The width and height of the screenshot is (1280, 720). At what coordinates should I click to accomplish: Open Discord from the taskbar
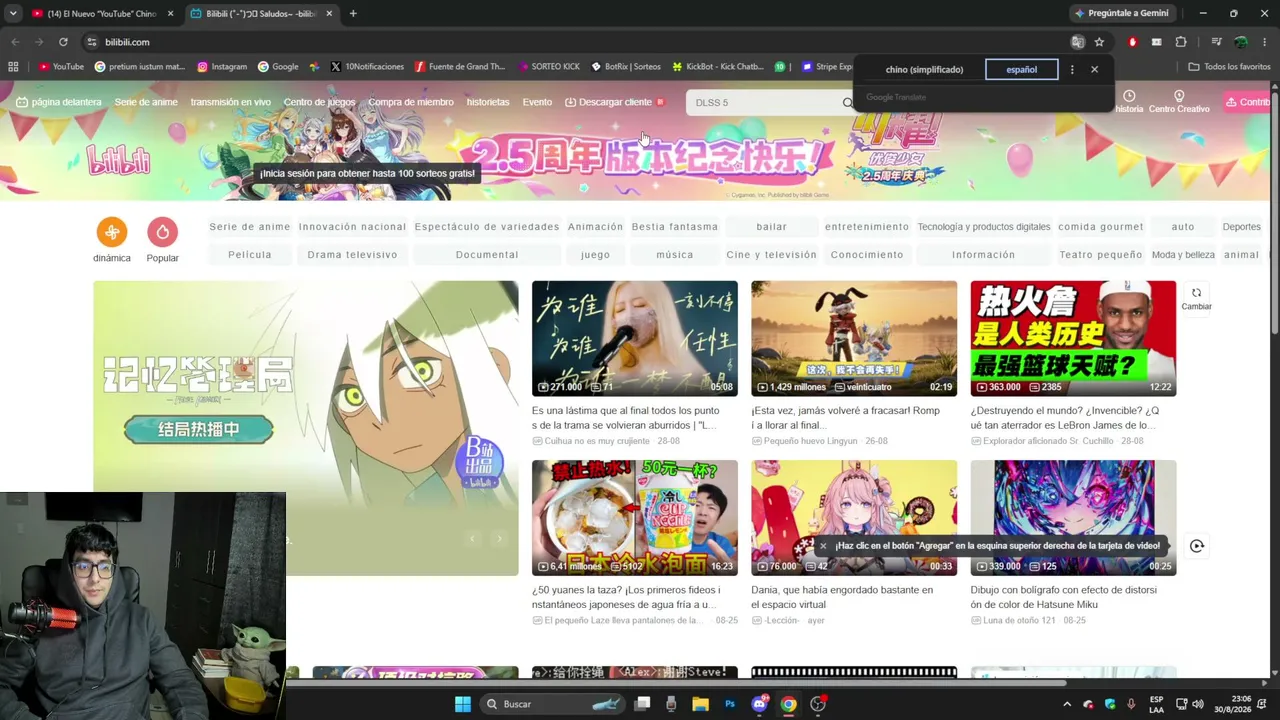coord(759,704)
